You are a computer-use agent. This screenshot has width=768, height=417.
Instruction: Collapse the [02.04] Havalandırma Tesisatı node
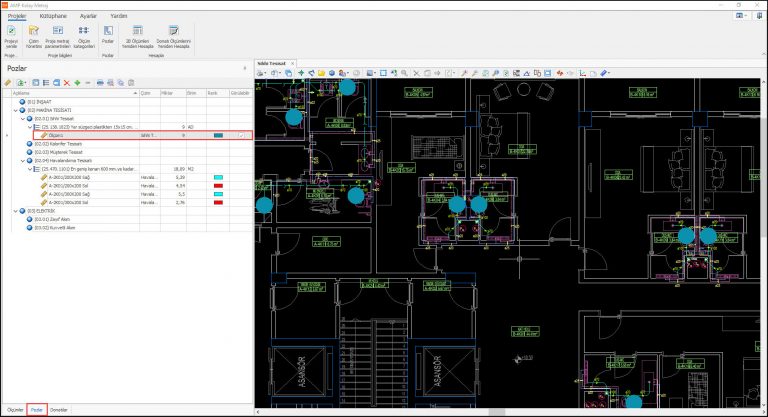tap(23, 160)
